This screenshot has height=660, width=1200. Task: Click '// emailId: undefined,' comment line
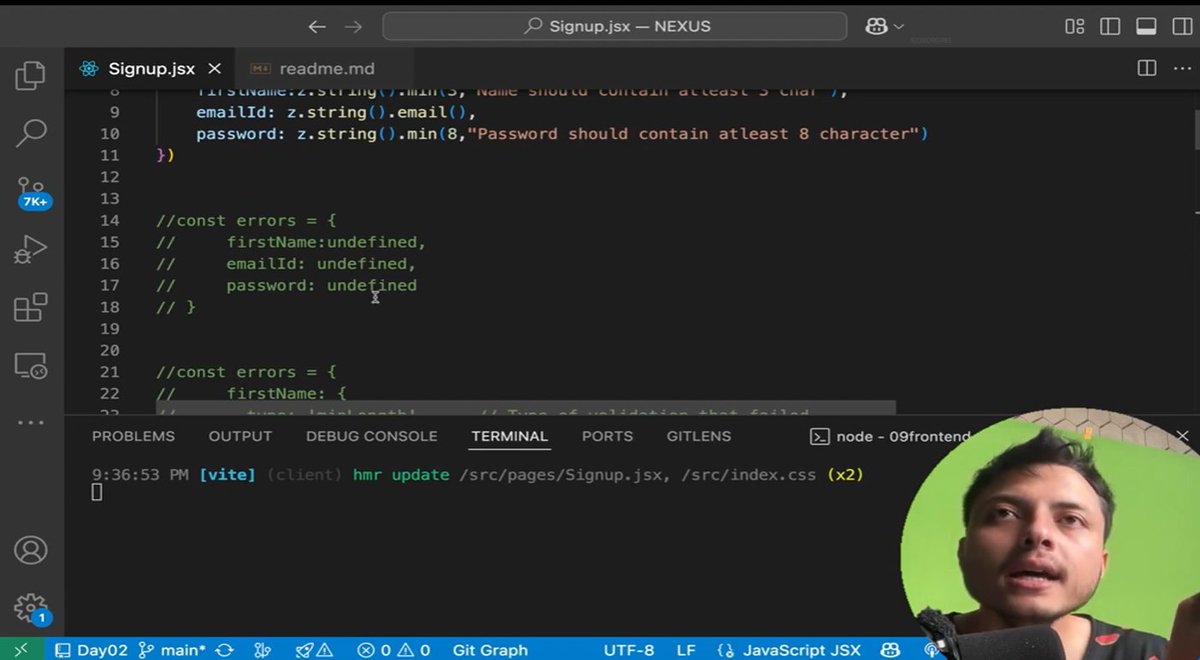(x=286, y=264)
